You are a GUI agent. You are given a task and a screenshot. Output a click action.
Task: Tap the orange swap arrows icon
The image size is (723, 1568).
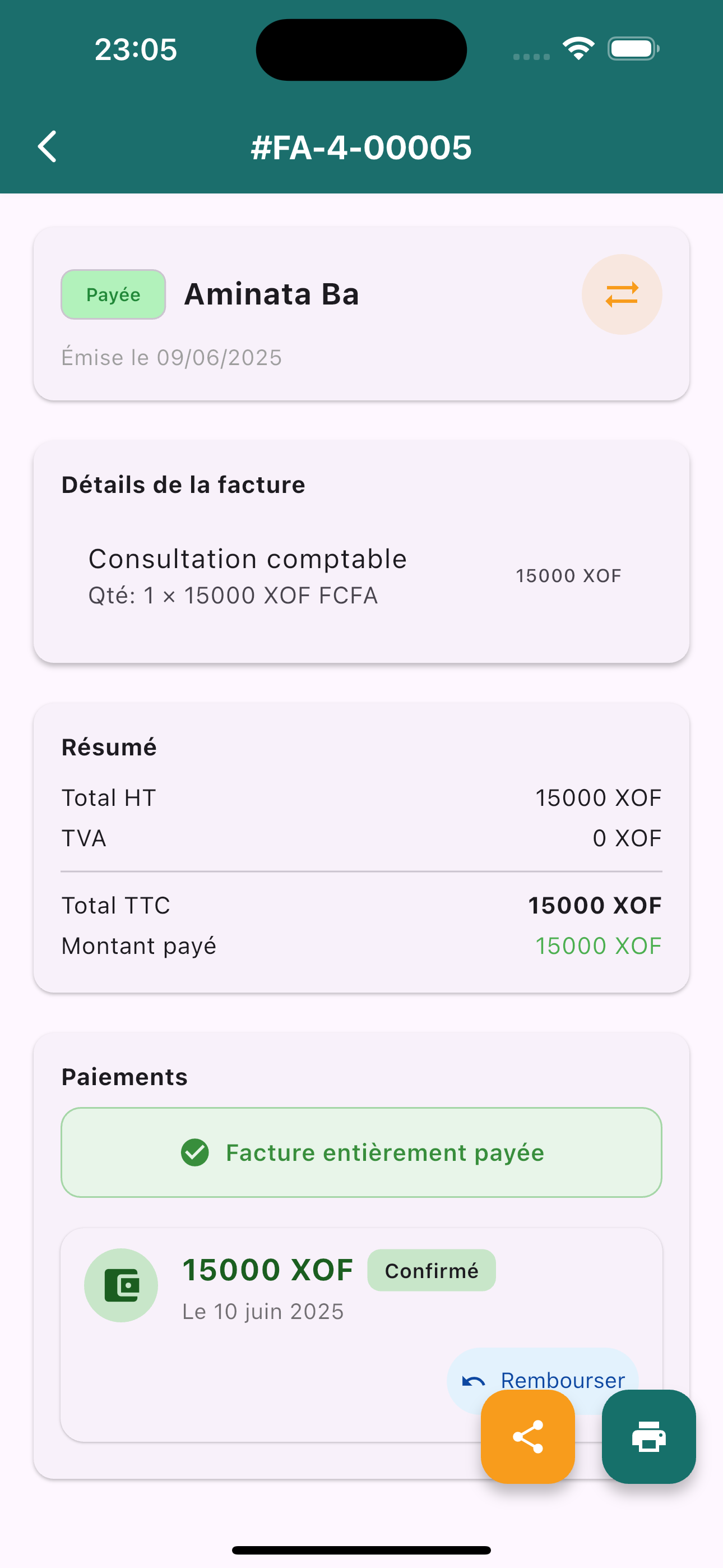622,294
